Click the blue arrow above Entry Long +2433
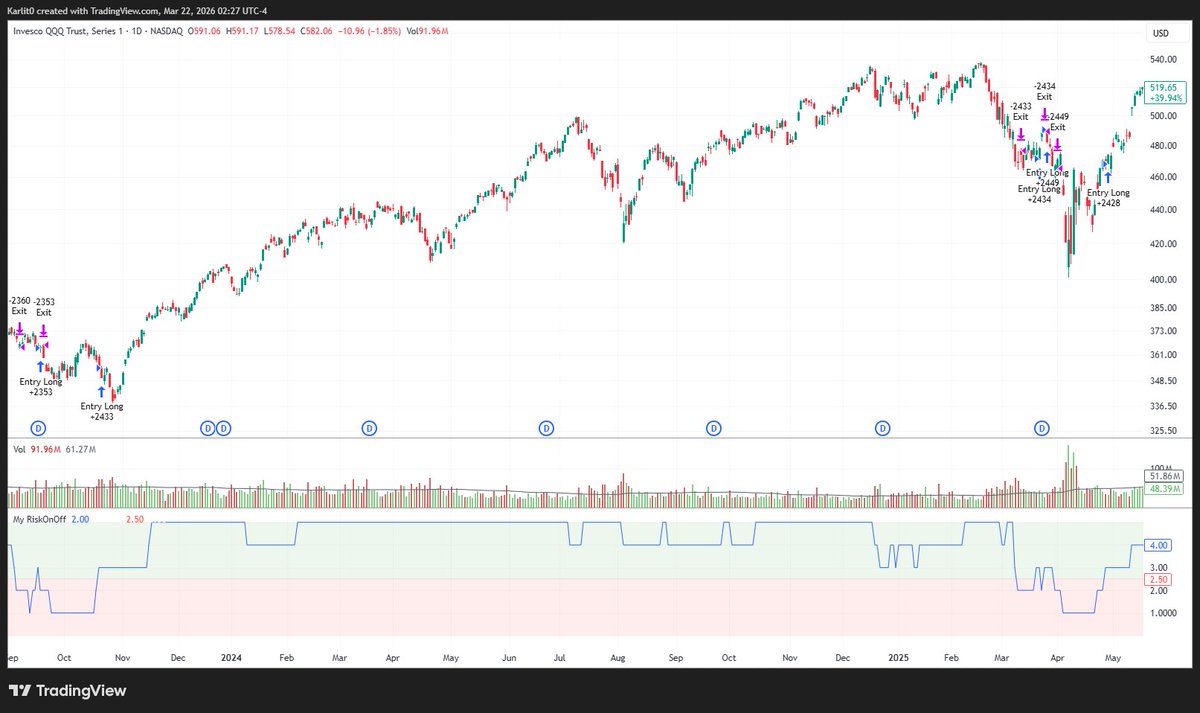 [101, 393]
